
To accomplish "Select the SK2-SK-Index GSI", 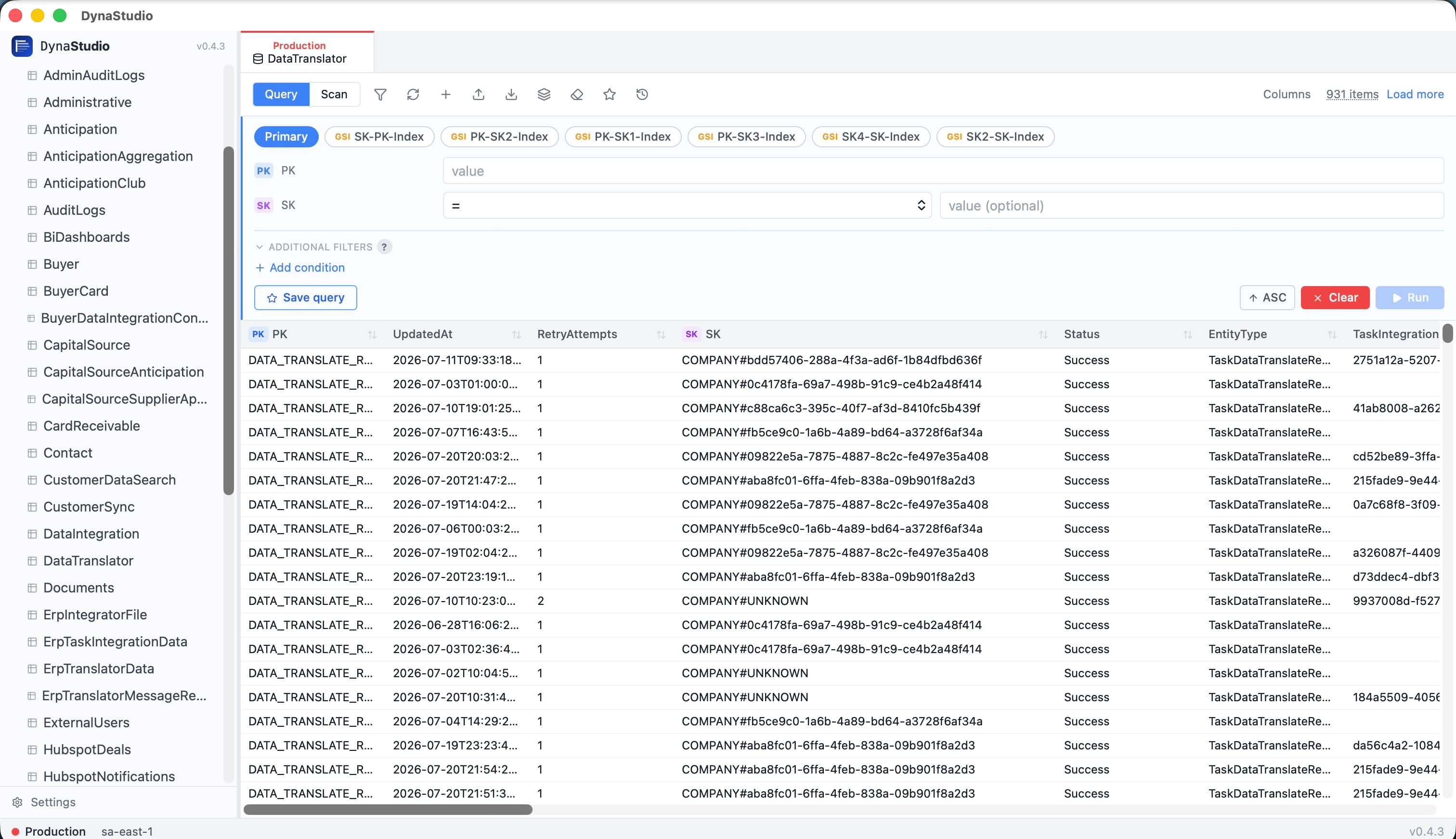I will tap(995, 137).
